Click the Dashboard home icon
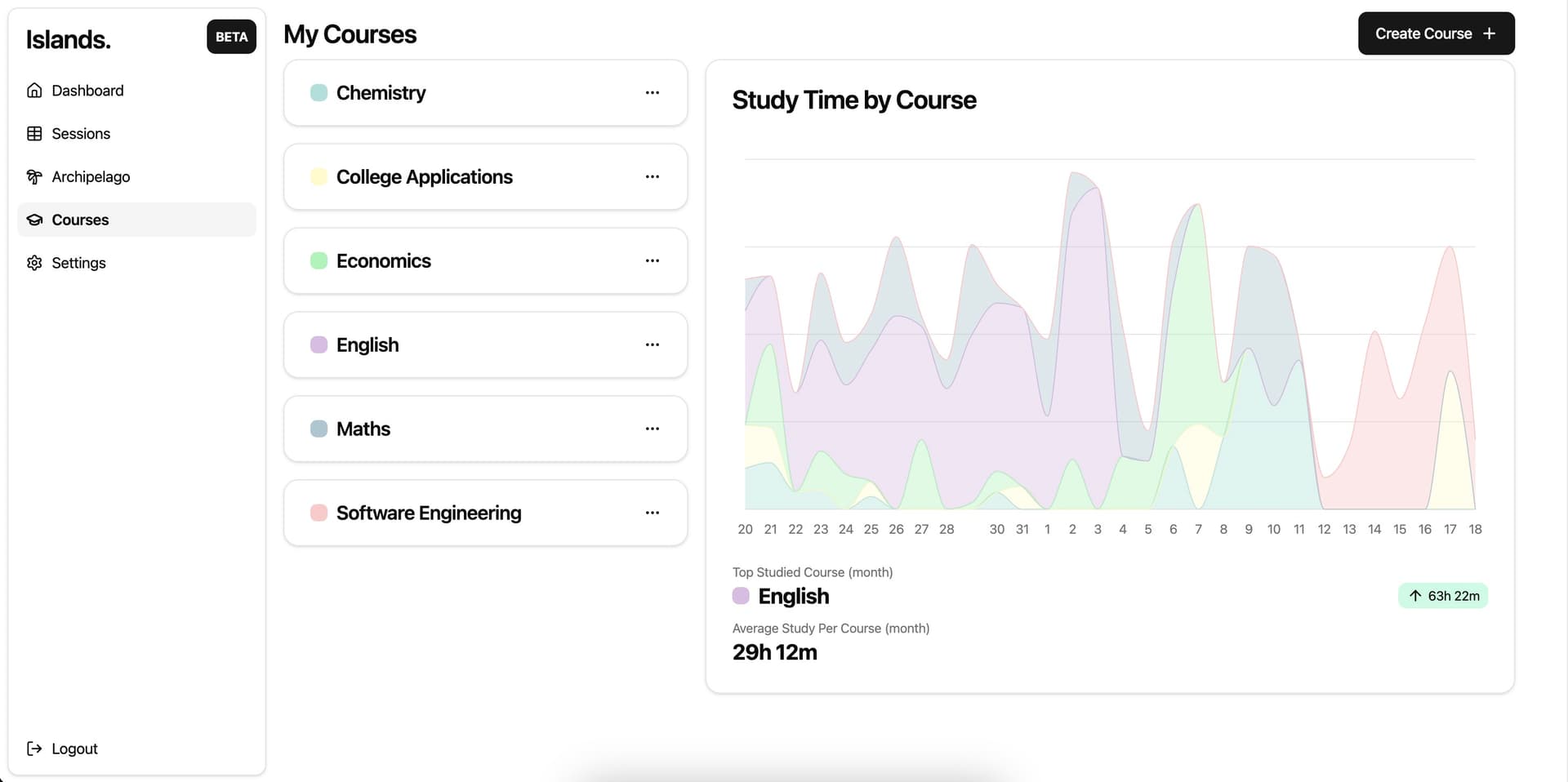Image resolution: width=1568 pixels, height=782 pixels. pyautogui.click(x=34, y=91)
